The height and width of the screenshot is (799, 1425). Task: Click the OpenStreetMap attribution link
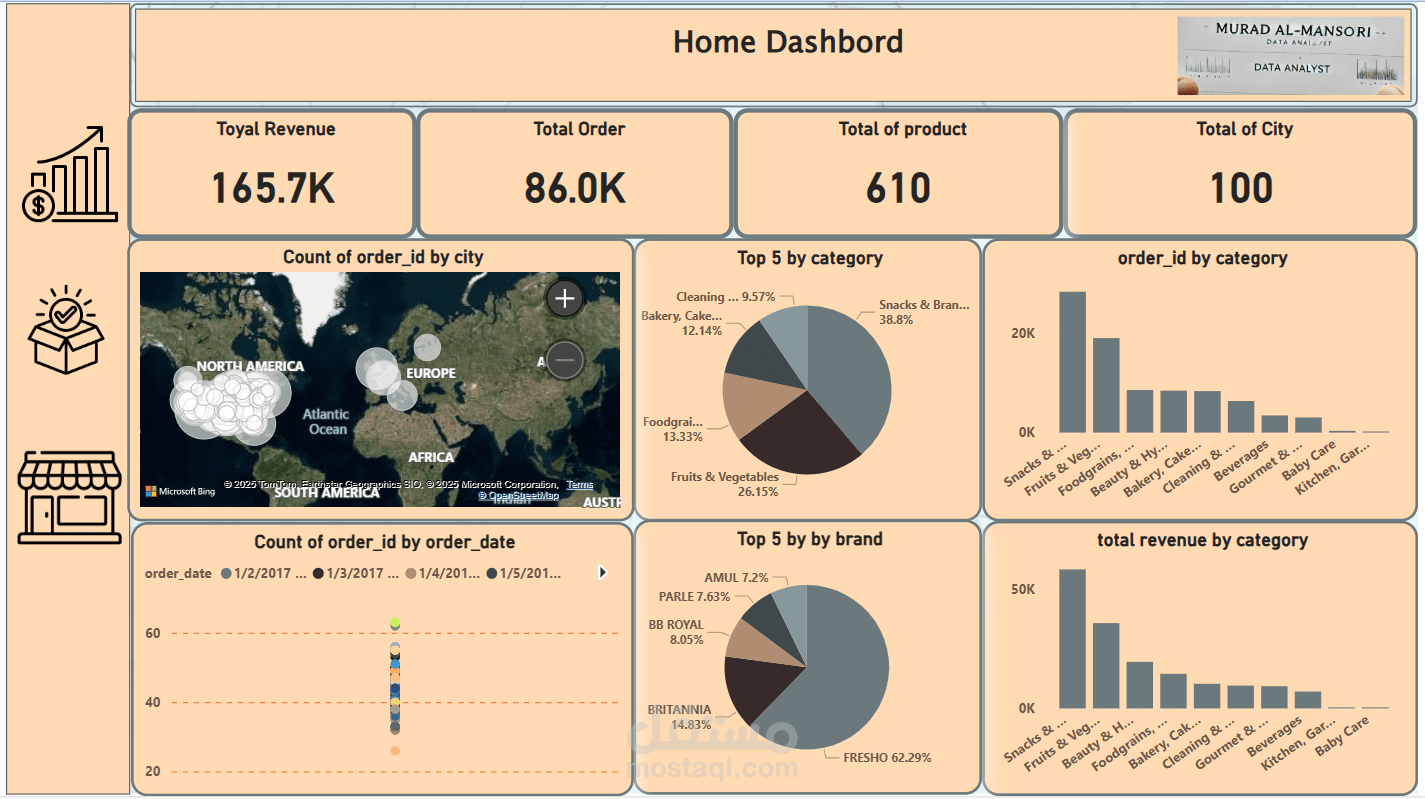(521, 494)
